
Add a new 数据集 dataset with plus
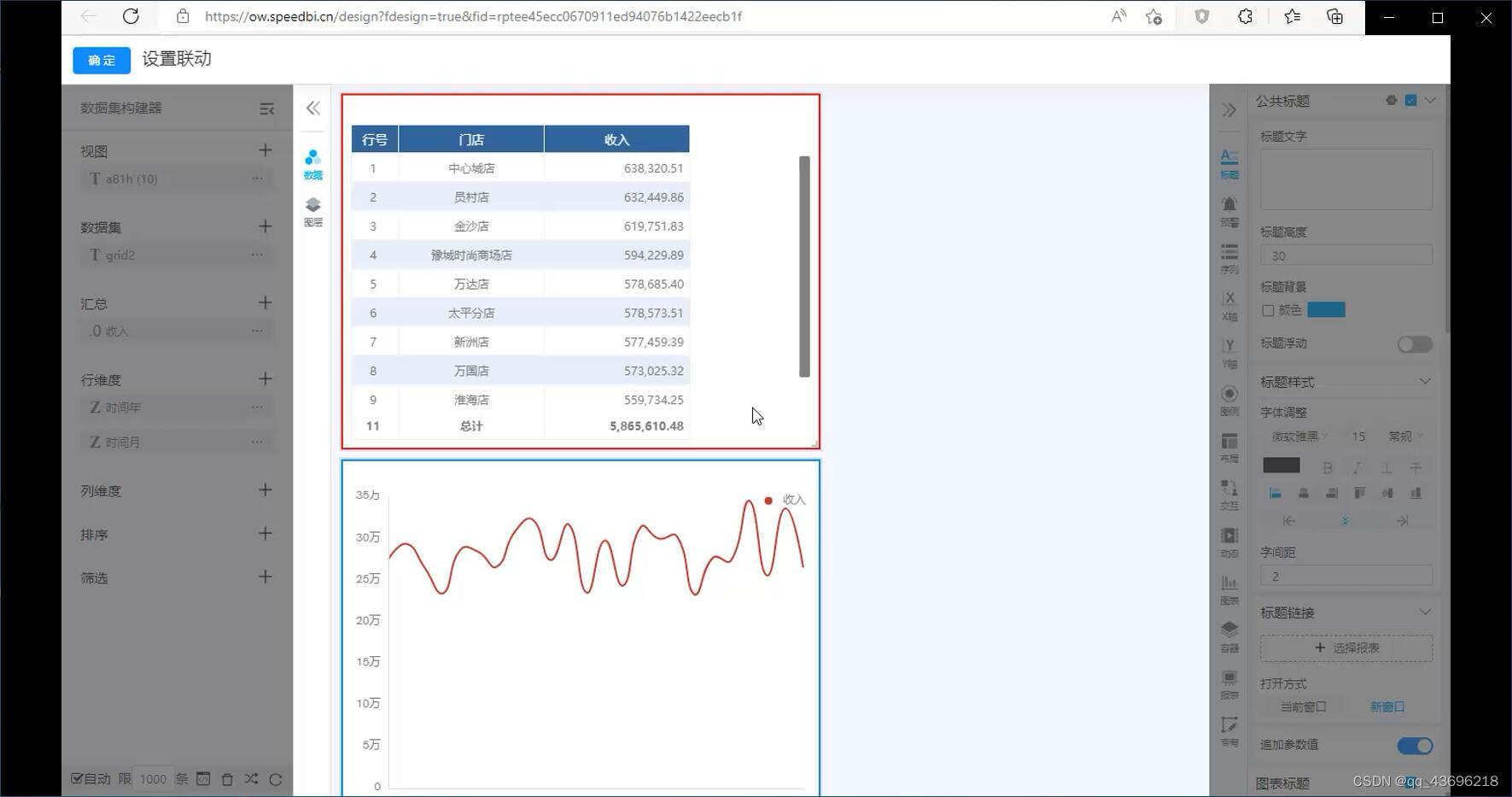click(266, 226)
